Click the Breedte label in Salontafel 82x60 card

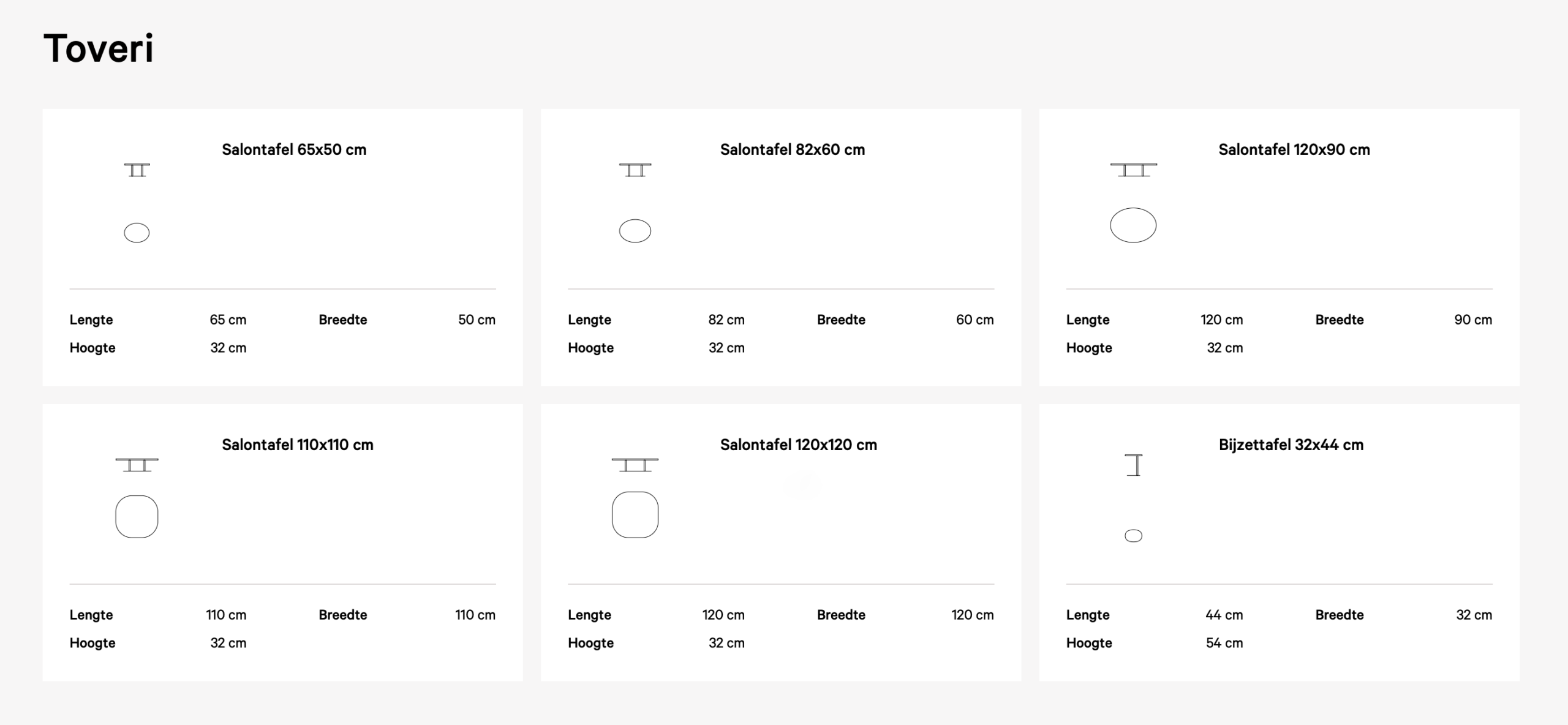tap(841, 320)
